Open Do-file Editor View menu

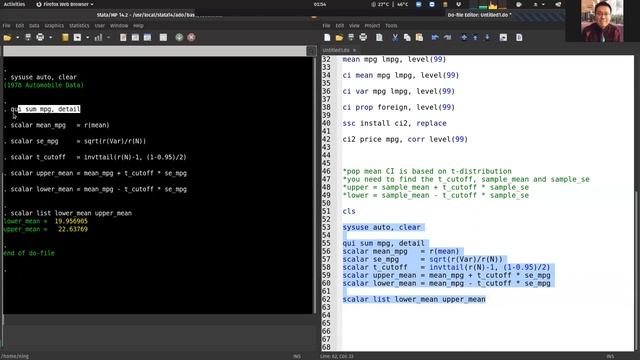354,26
